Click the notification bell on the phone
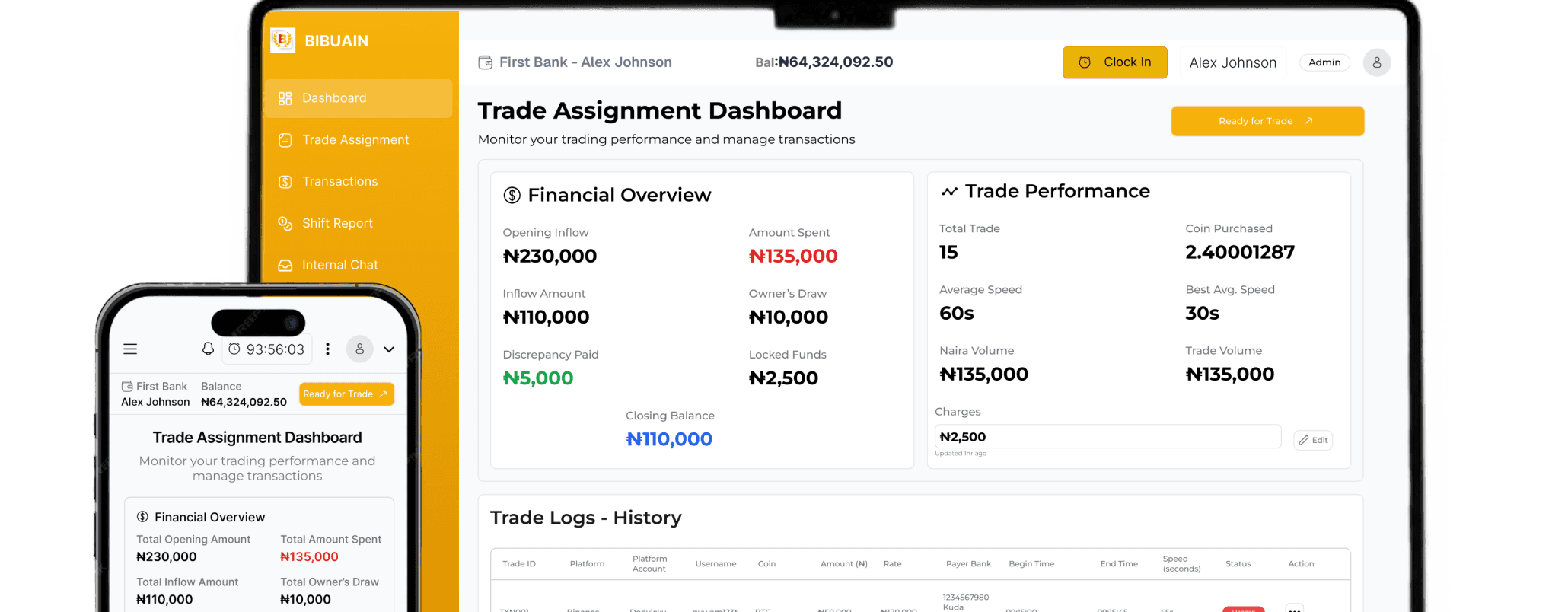Image resolution: width=1568 pixels, height=612 pixels. point(208,349)
